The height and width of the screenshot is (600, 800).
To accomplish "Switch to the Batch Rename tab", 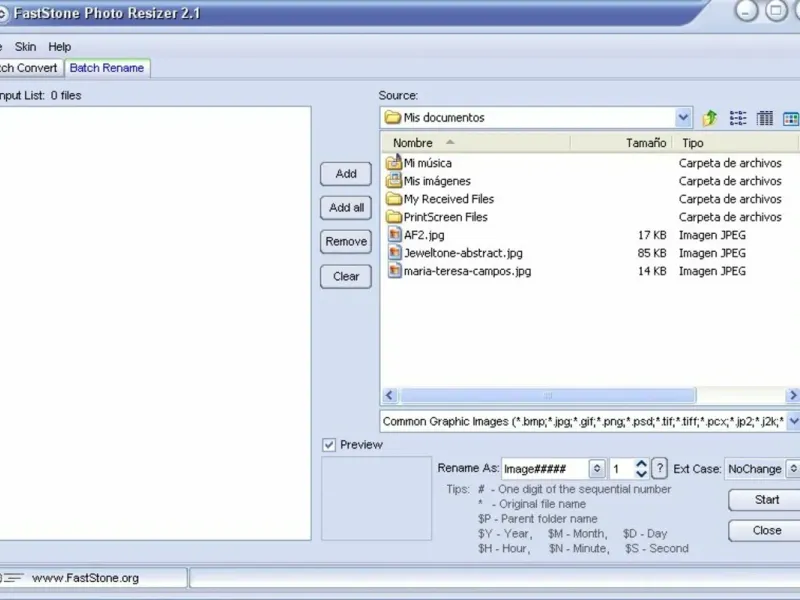I will coord(107,68).
